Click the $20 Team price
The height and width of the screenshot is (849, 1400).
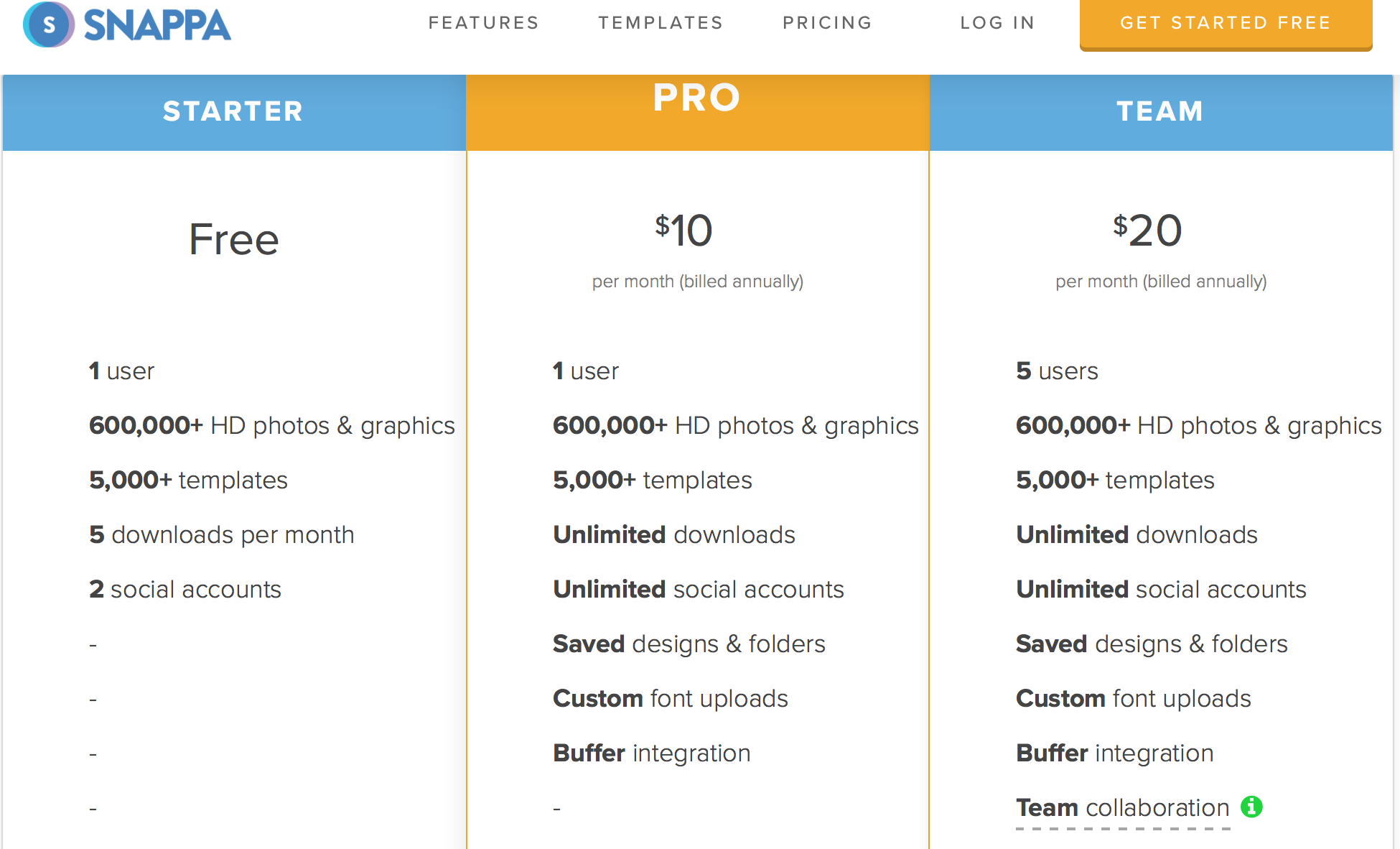[x=1147, y=231]
